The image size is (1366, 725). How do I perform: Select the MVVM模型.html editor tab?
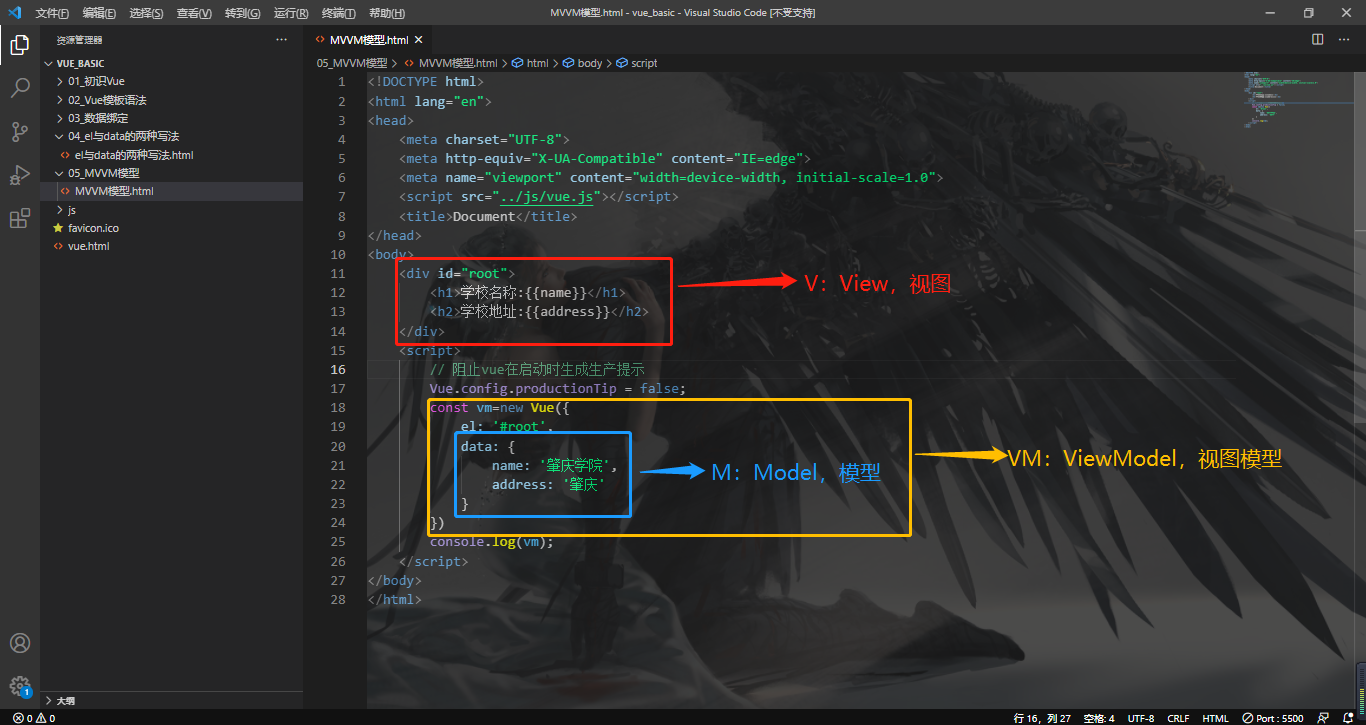[369, 40]
